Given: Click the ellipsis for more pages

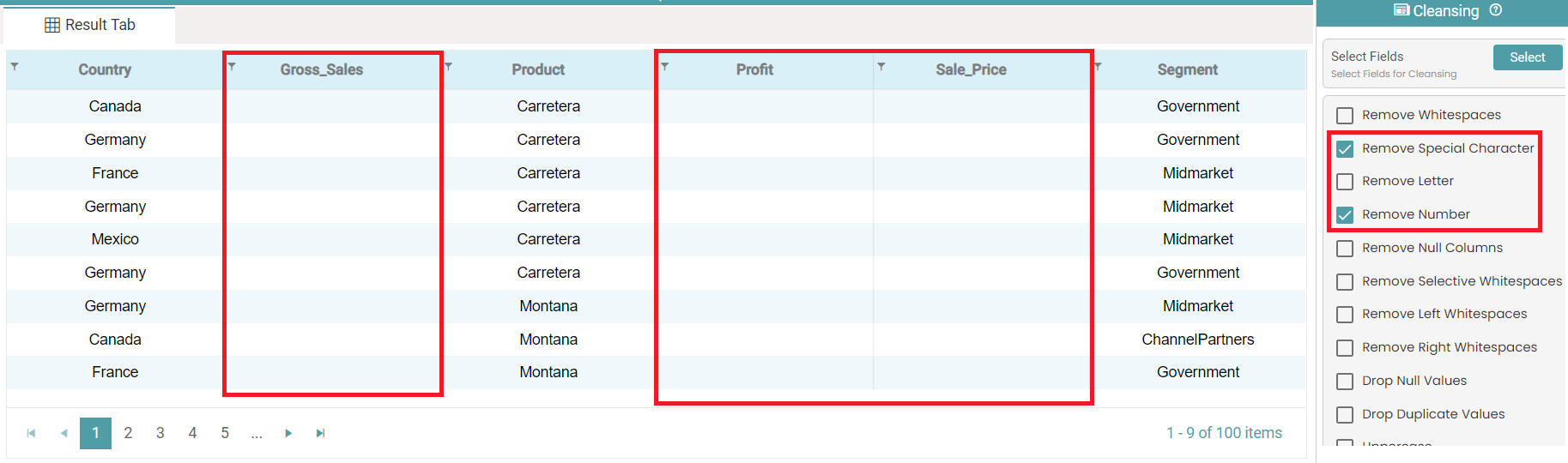Looking at the screenshot, I should pos(257,434).
